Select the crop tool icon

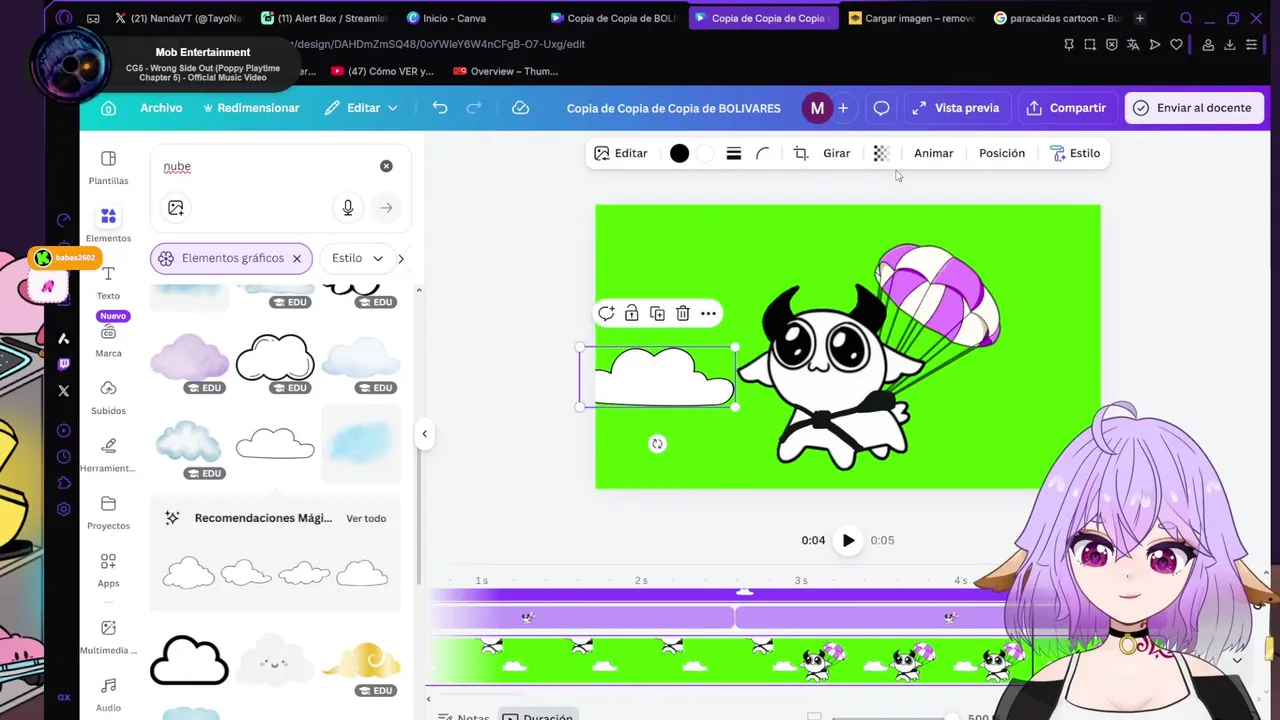[801, 153]
